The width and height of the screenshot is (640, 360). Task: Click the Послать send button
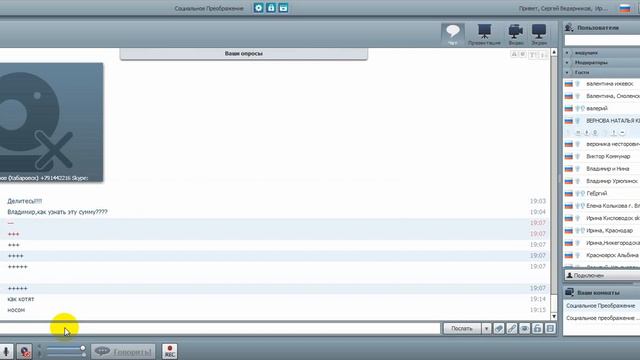[462, 329]
